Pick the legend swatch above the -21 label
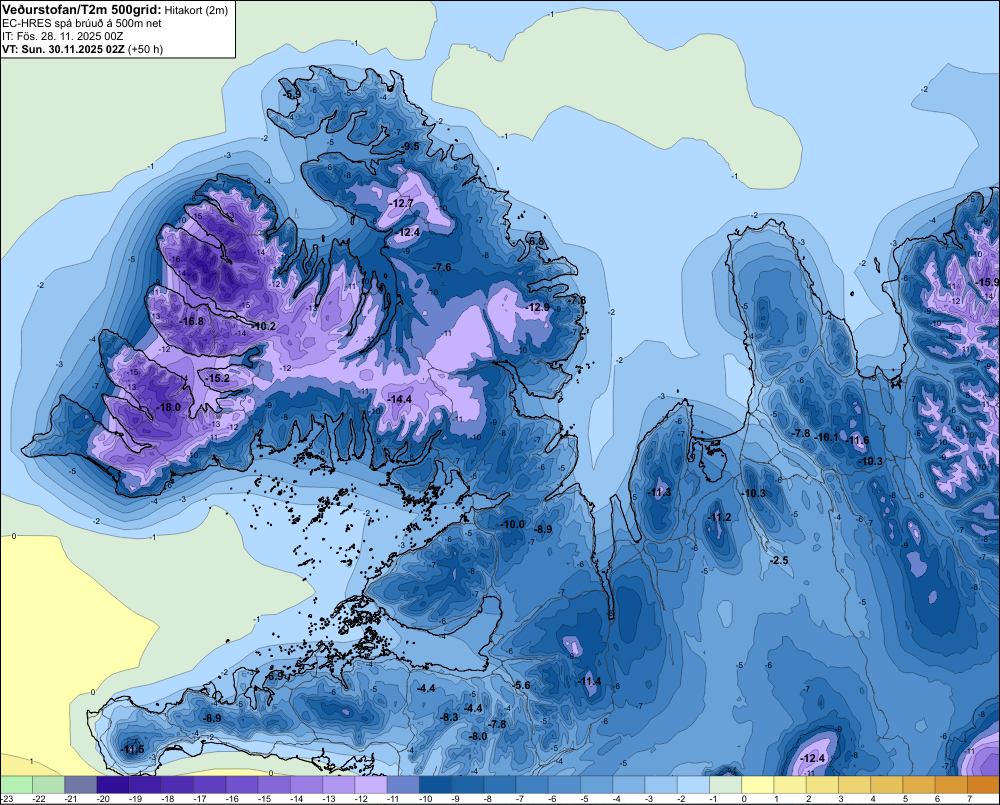This screenshot has width=1000, height=805. [x=80, y=785]
